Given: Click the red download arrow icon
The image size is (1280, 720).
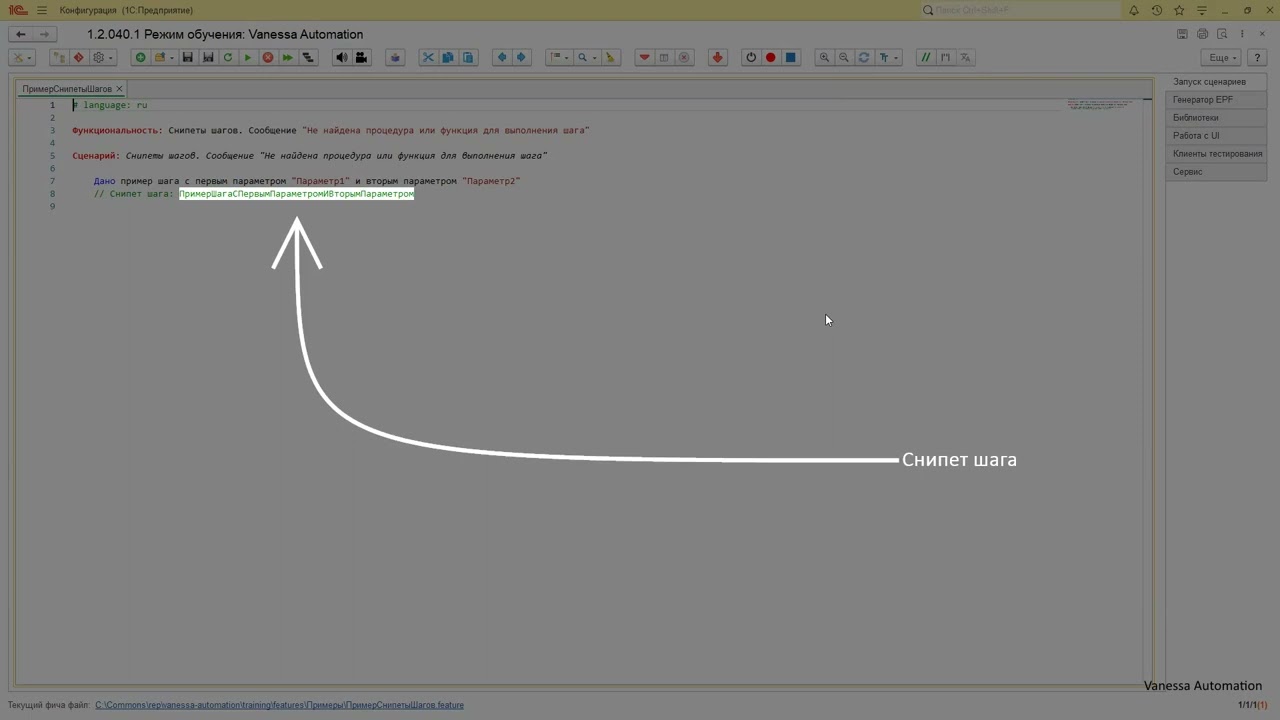Looking at the screenshot, I should point(717,57).
